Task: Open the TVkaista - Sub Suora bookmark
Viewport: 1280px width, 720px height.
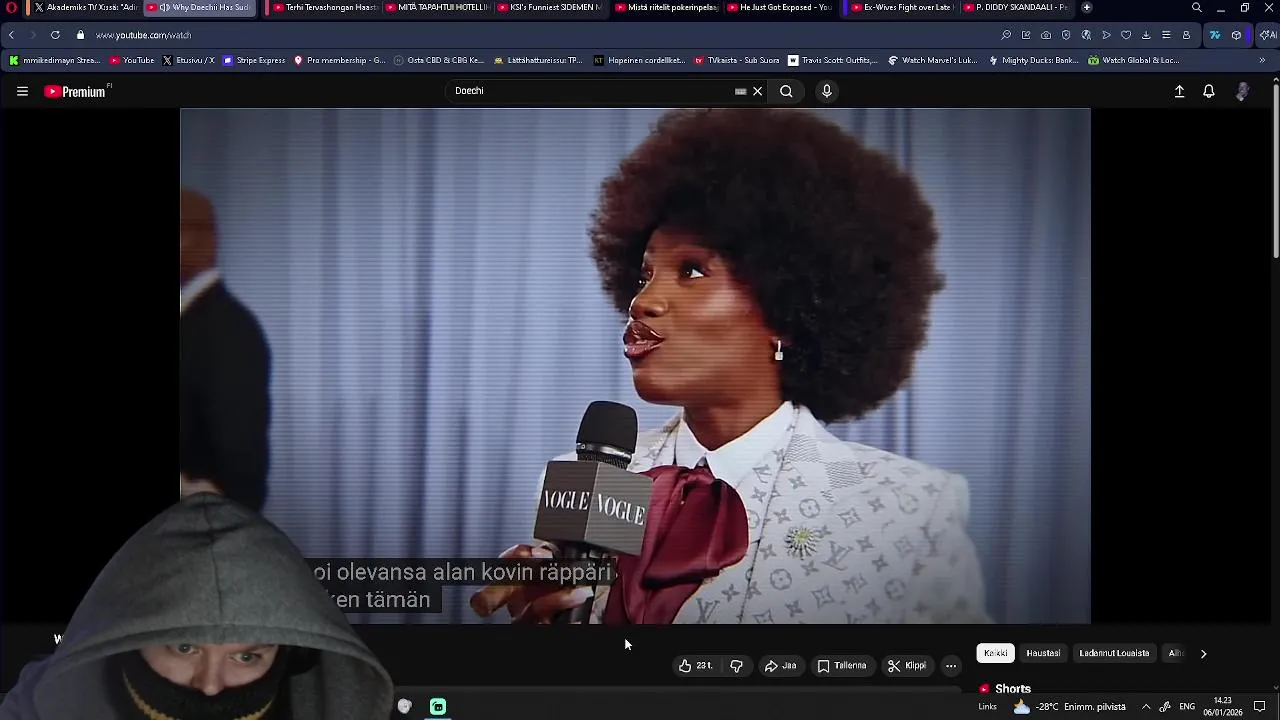Action: [x=737, y=60]
